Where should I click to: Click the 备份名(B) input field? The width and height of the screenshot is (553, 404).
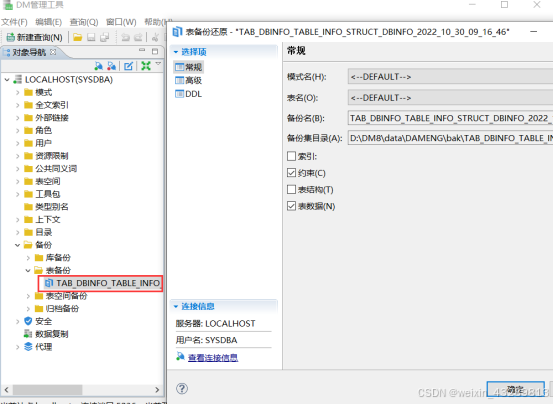pos(450,118)
